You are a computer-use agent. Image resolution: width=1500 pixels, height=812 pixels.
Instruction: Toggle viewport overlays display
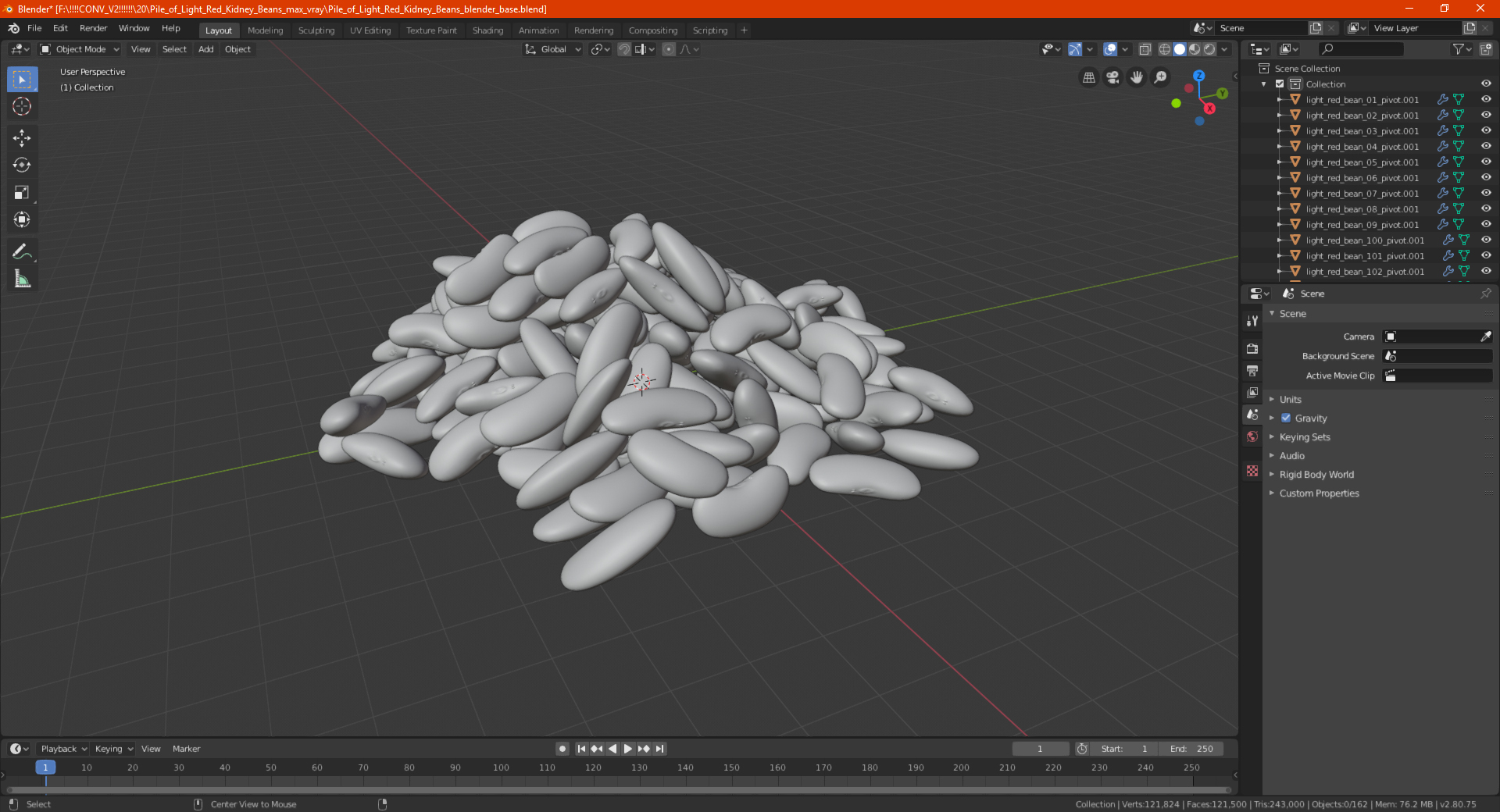click(1110, 49)
